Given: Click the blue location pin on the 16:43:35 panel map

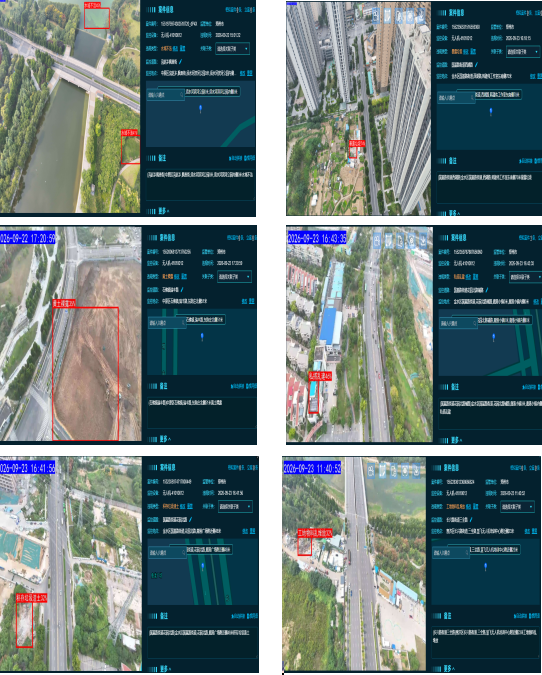Looking at the screenshot, I should tap(493, 337).
